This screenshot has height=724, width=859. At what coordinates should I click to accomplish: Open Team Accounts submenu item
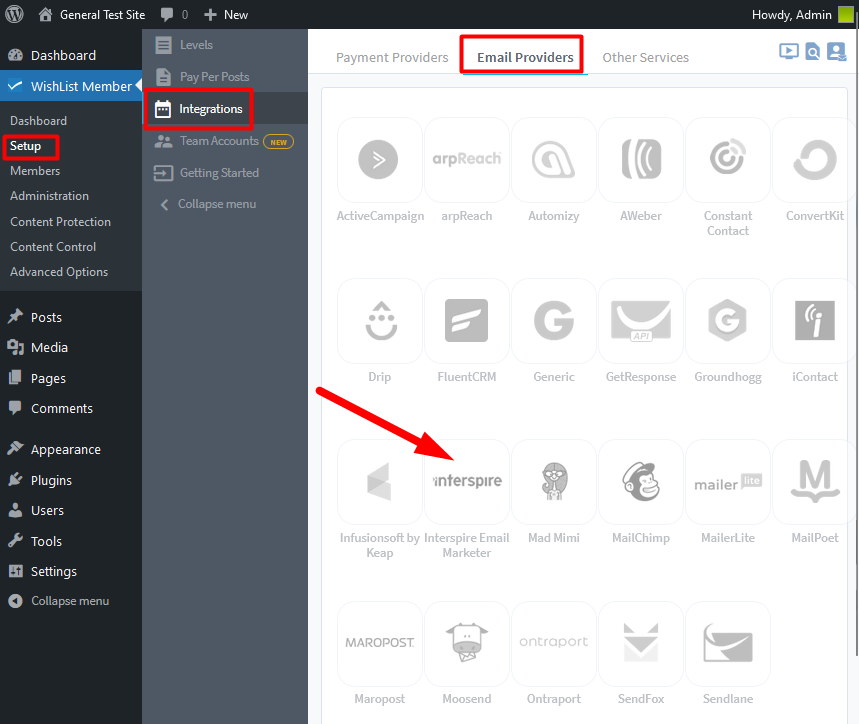pos(225,141)
